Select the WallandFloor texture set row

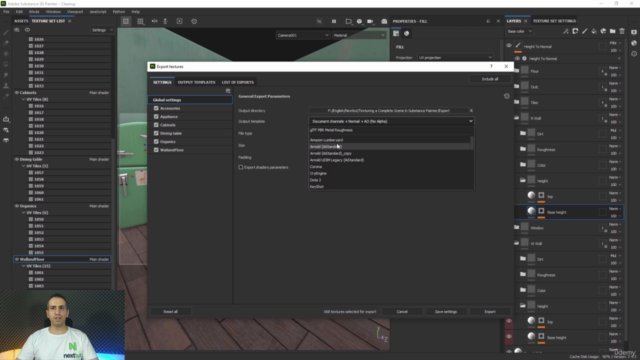[x=62, y=259]
